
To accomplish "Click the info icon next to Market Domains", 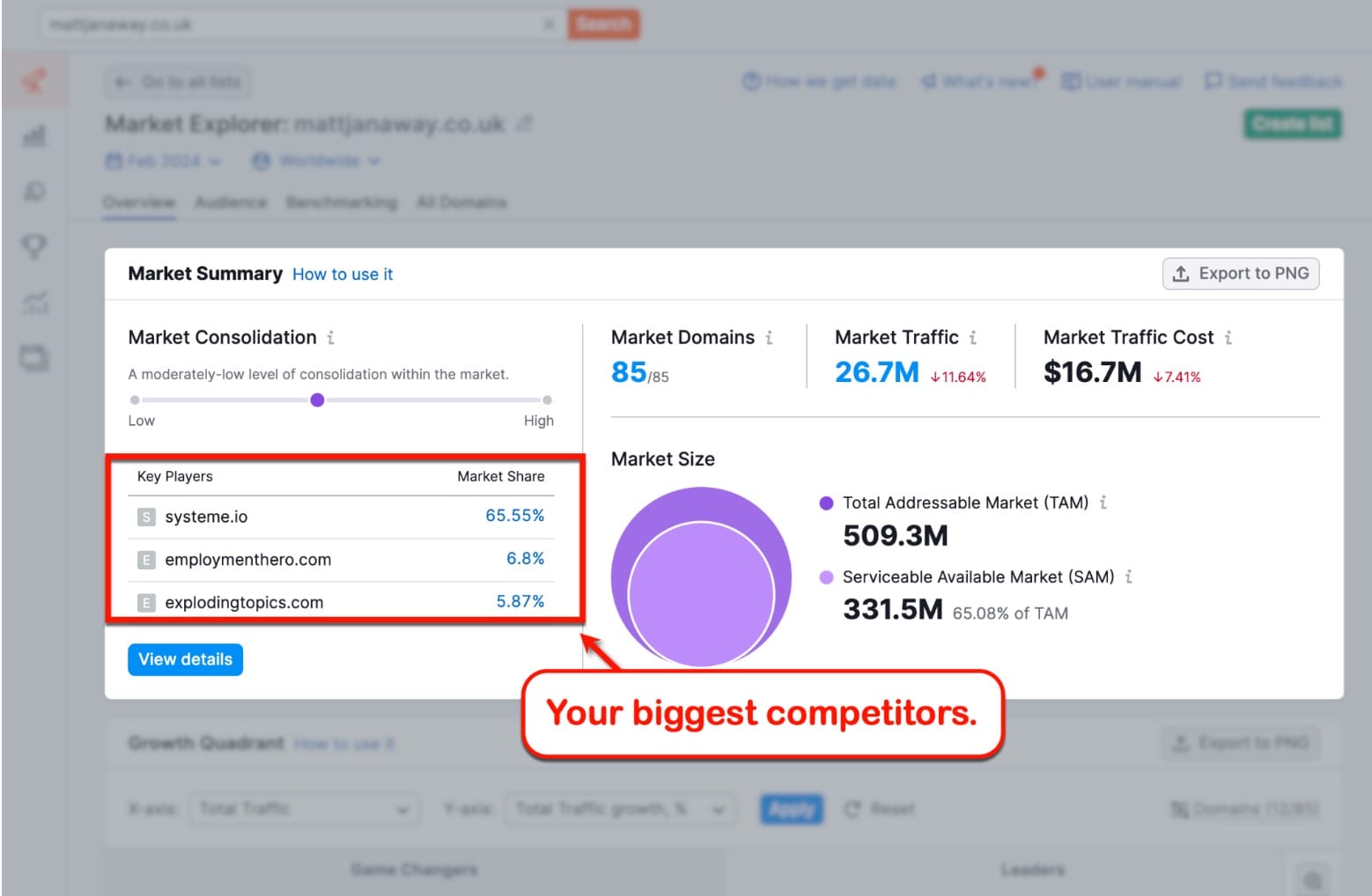I will tap(769, 337).
